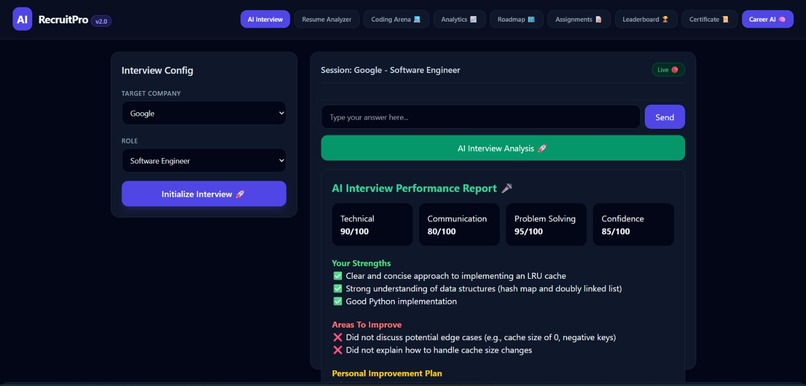Screen dimensions: 806x386
Task: Click the v2.0 version badge
Action: [101, 21]
